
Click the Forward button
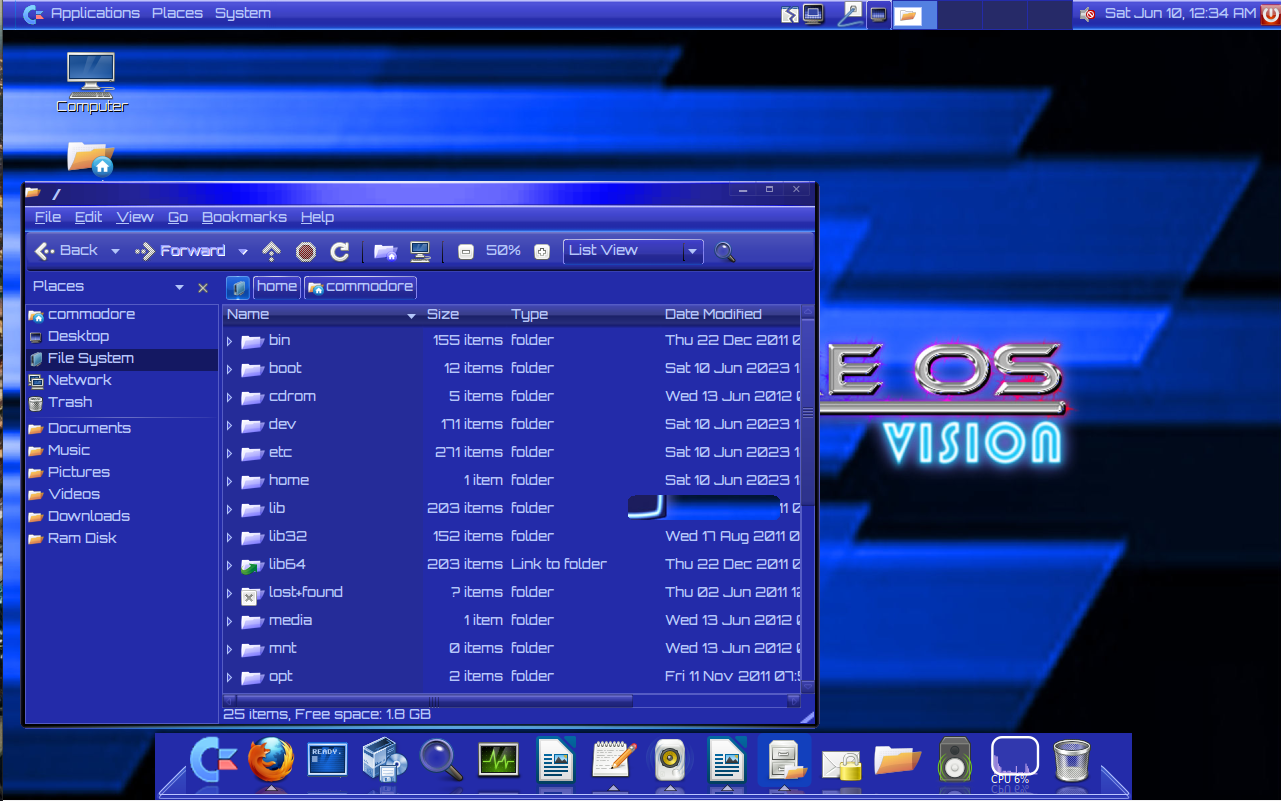[180, 251]
